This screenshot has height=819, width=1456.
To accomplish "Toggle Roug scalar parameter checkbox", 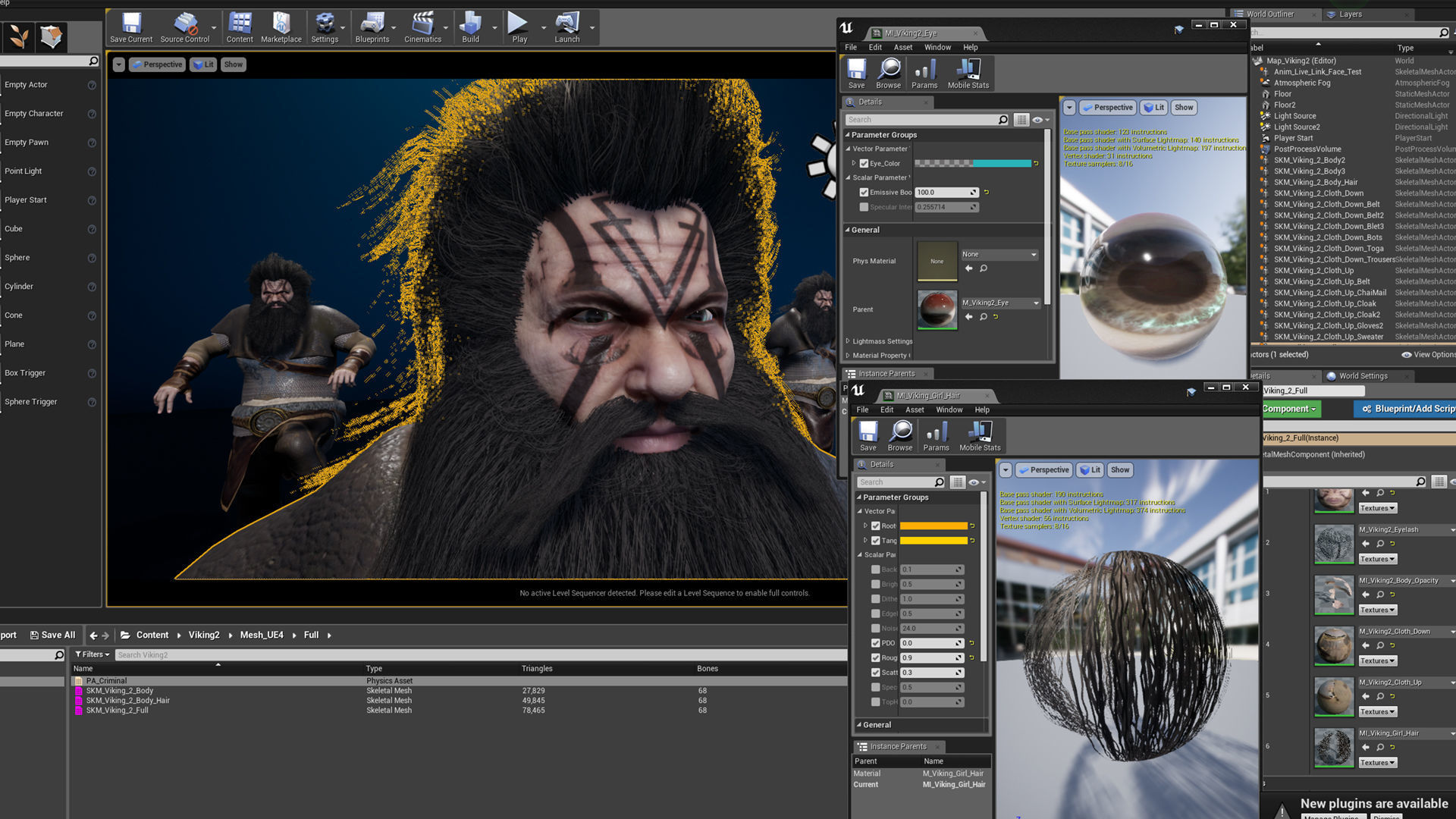I will (876, 658).
